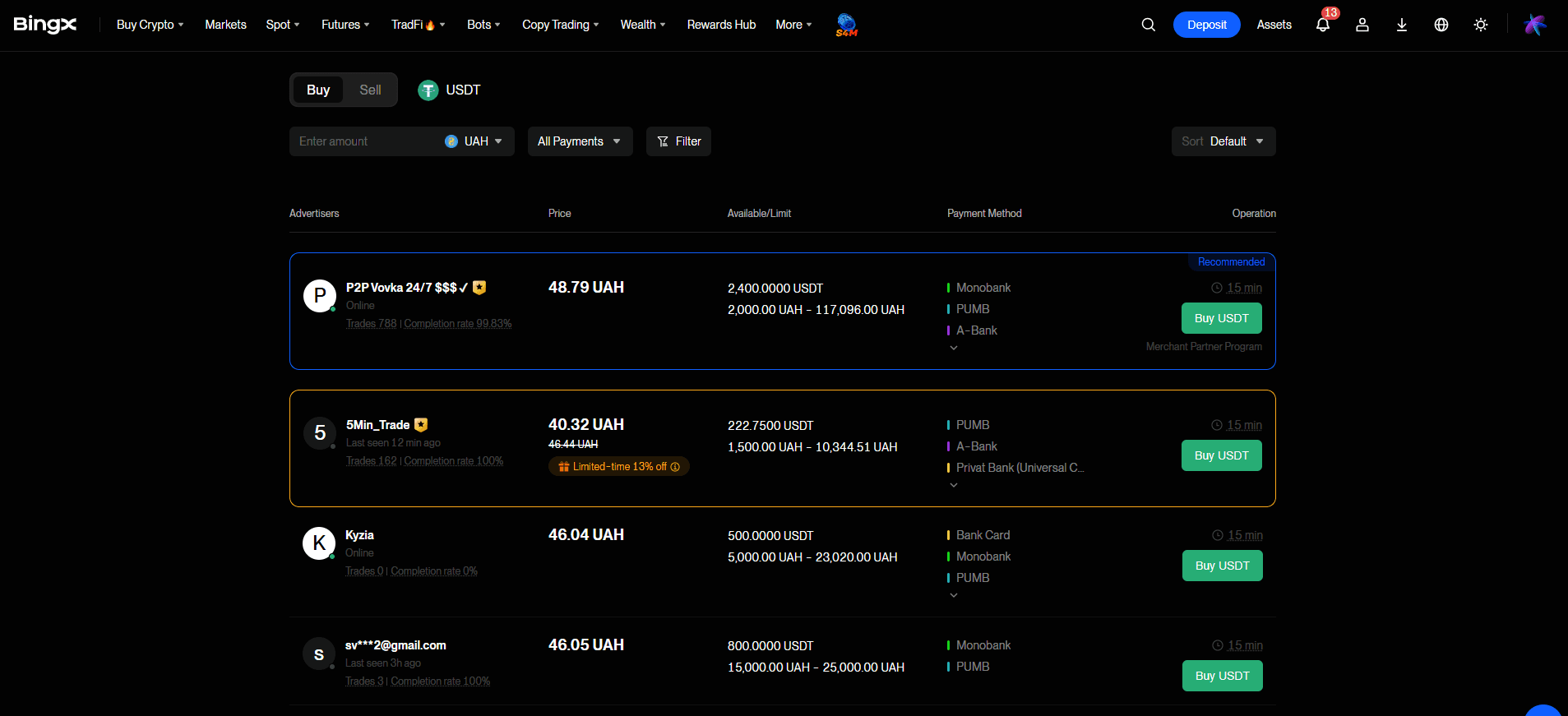This screenshot has height=716, width=1568.
Task: Switch to the Sell tab
Action: pyautogui.click(x=370, y=90)
